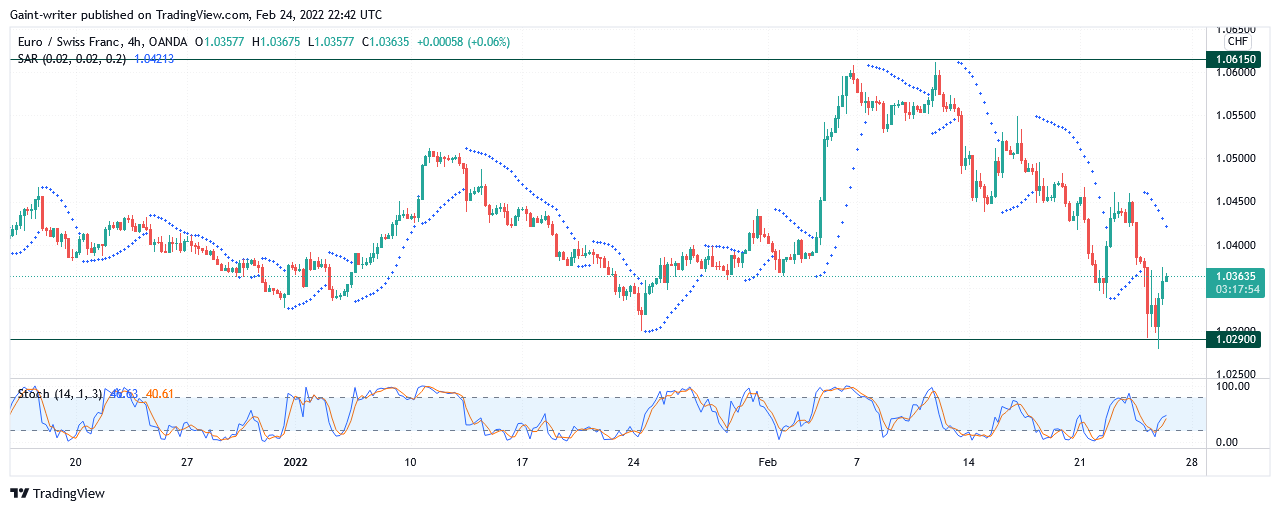Click the 1.05500 price axis label
The width and height of the screenshot is (1280, 511).
pyautogui.click(x=1236, y=116)
